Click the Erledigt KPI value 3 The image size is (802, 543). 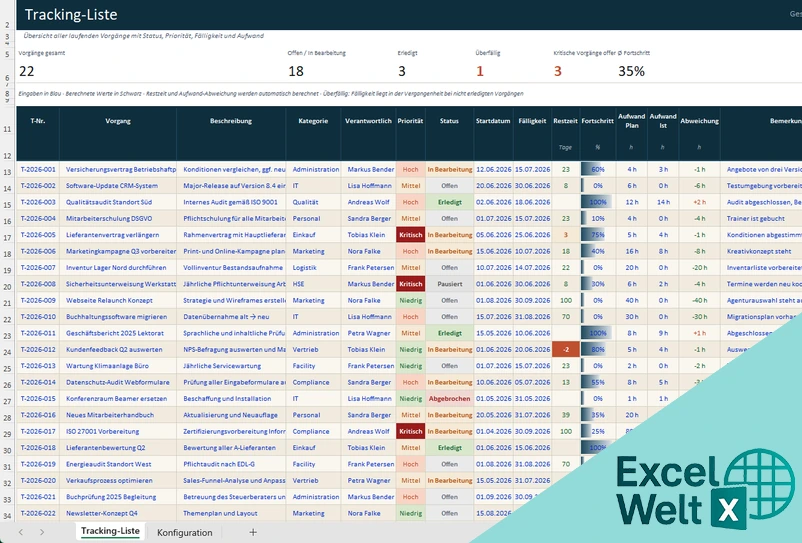(x=402, y=71)
